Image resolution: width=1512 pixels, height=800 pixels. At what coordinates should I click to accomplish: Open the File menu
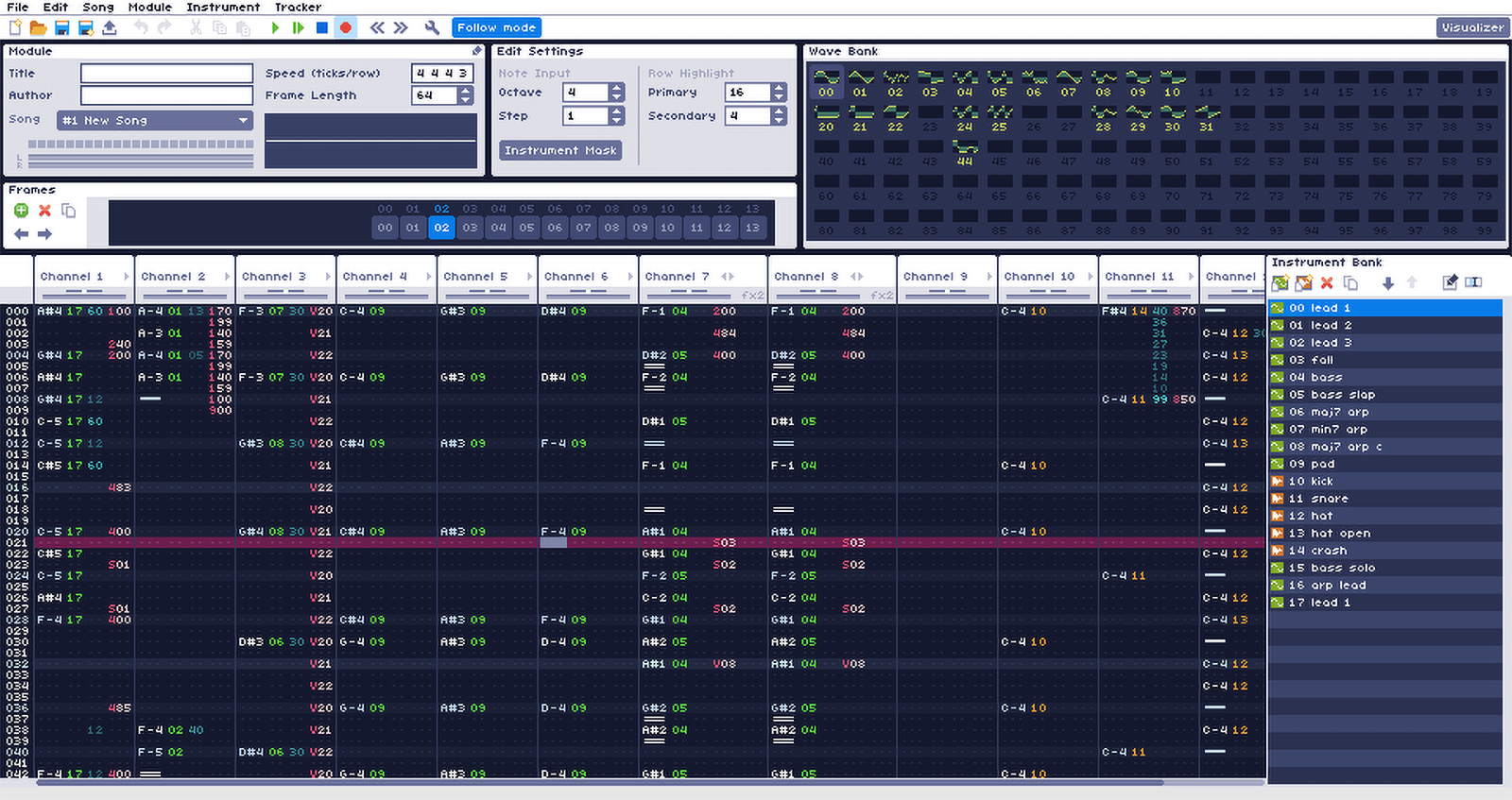pyautogui.click(x=17, y=7)
